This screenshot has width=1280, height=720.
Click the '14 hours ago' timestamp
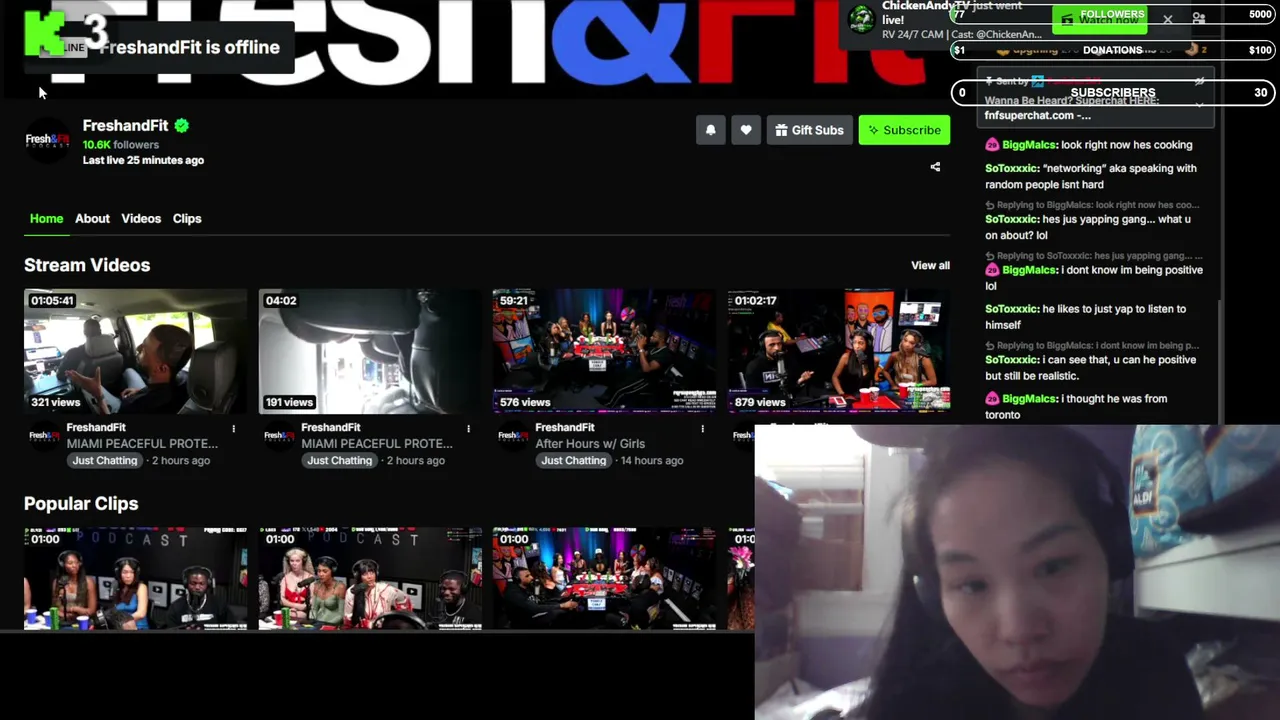652,461
